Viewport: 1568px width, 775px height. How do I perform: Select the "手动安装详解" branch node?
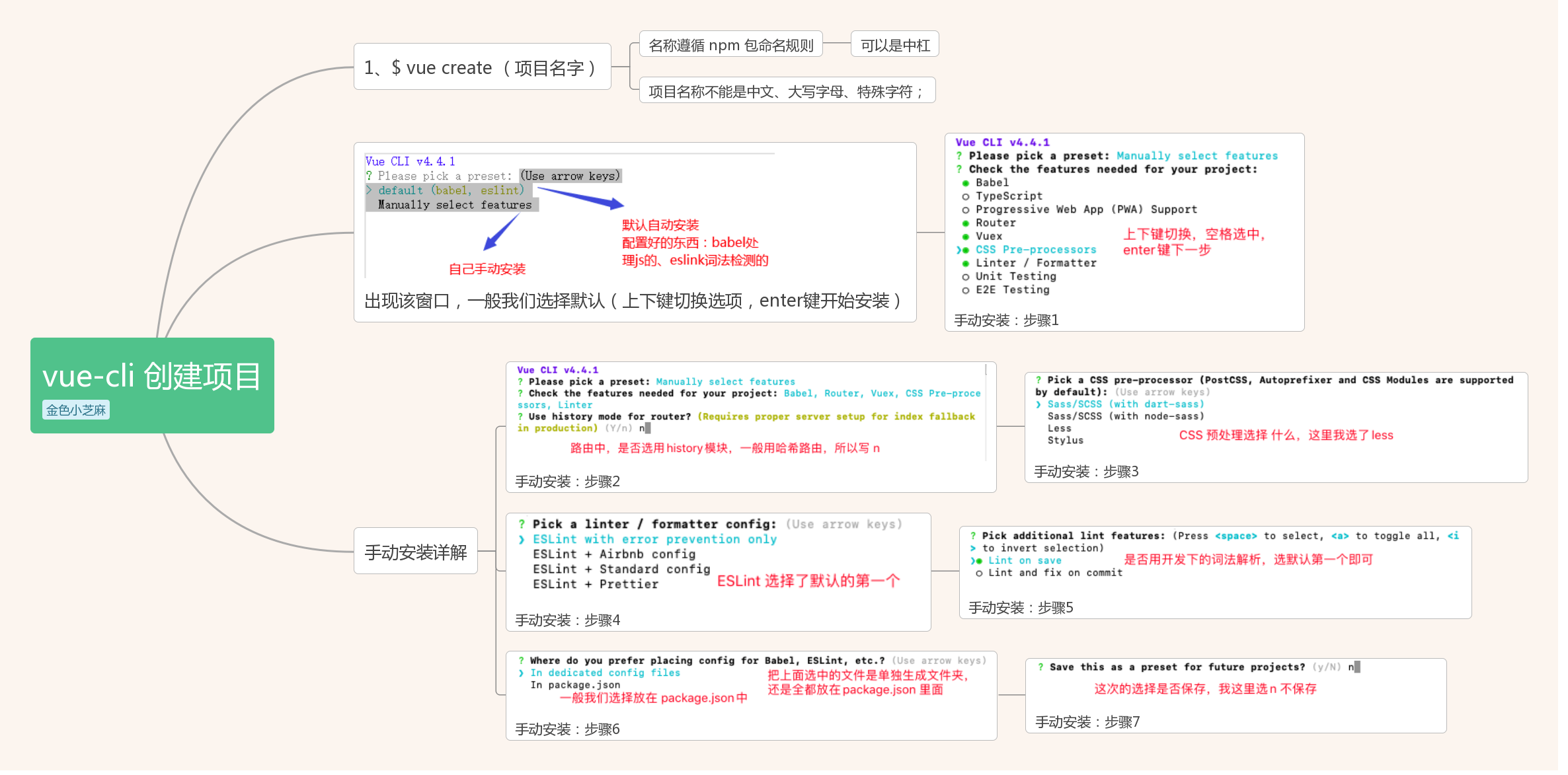click(415, 550)
